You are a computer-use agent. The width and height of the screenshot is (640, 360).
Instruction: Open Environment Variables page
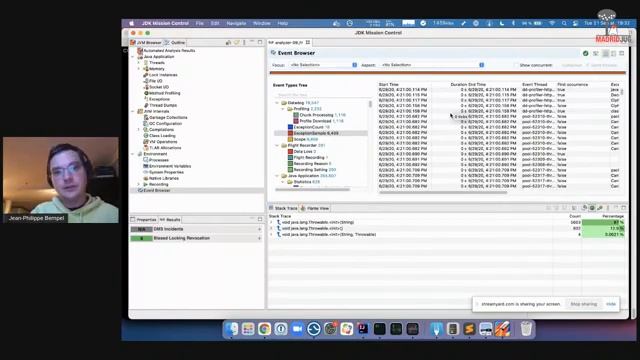(x=170, y=166)
